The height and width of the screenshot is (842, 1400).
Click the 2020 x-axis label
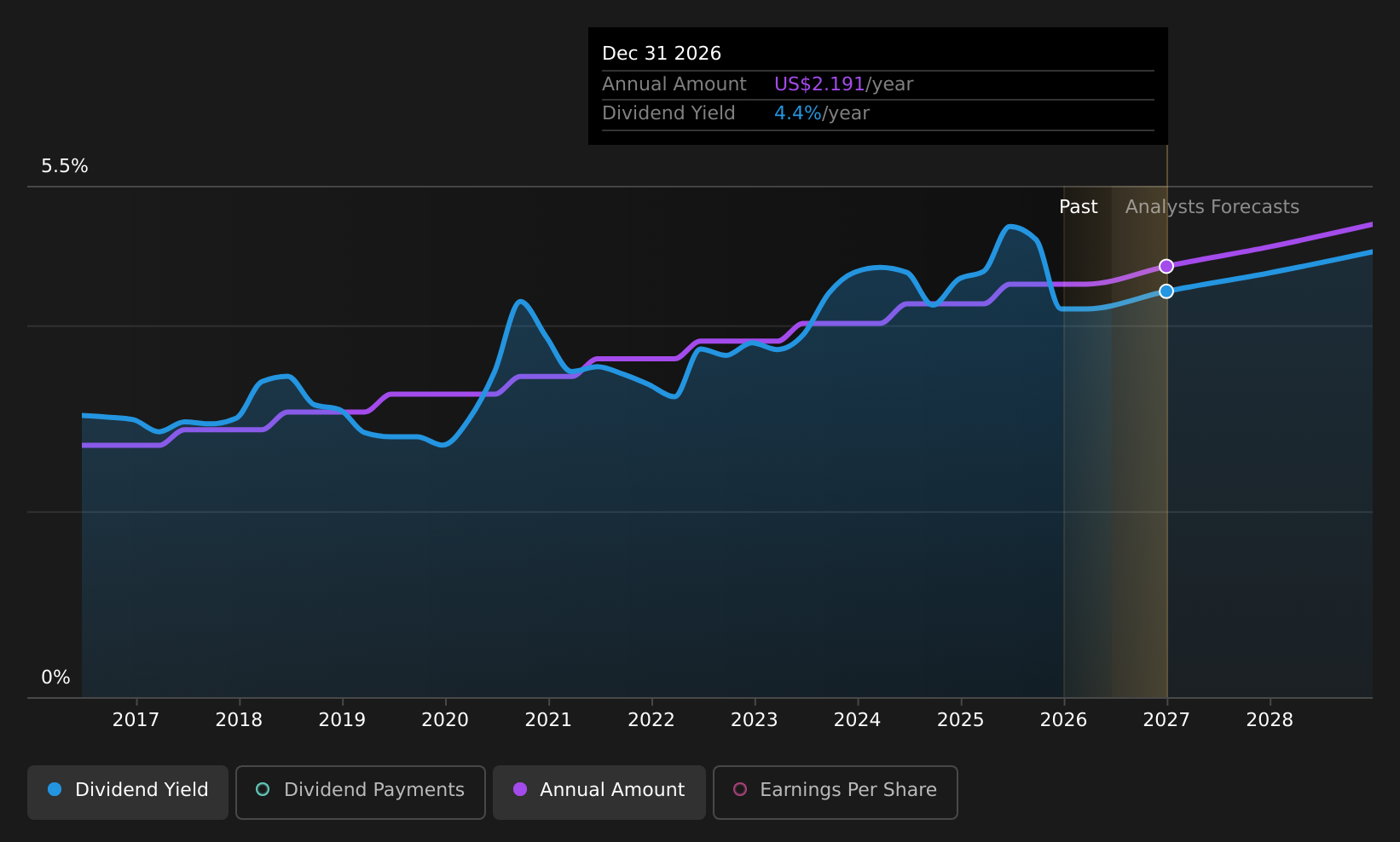coord(445,720)
